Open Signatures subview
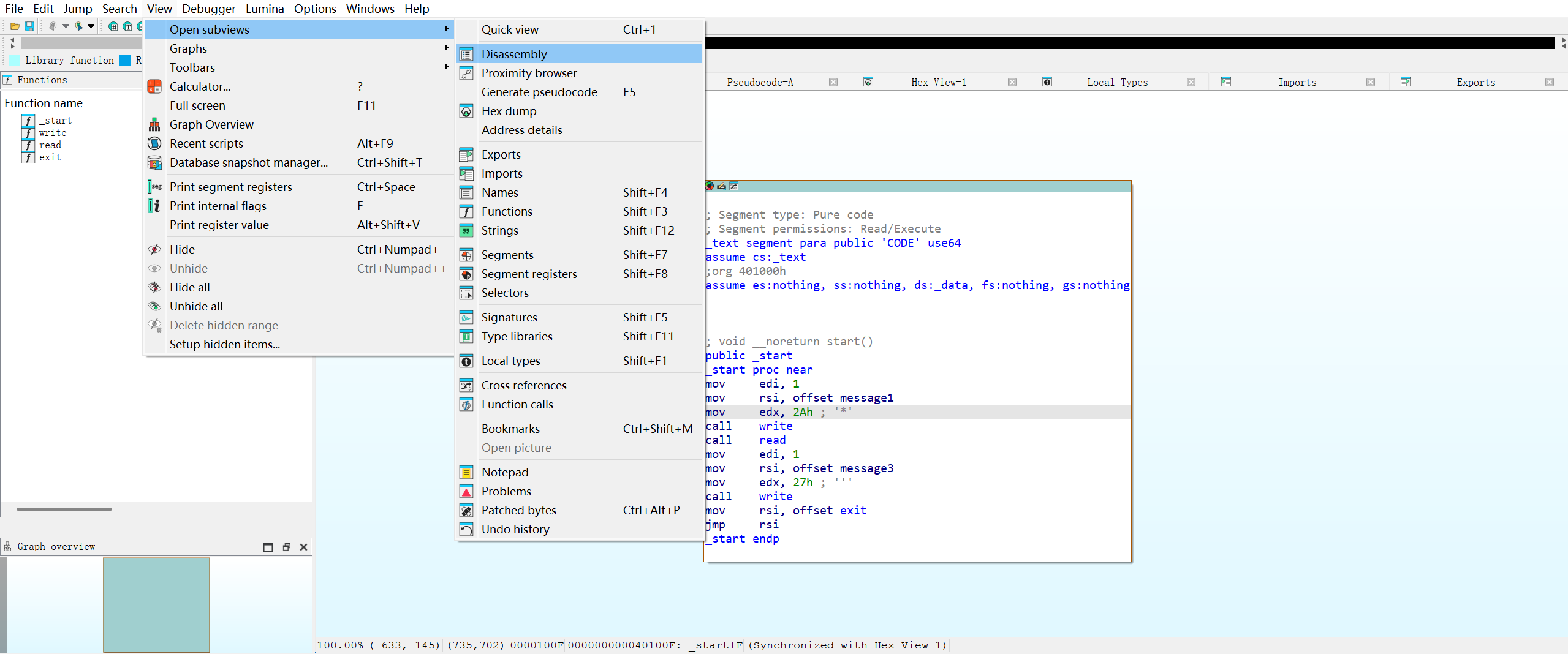 point(580,317)
